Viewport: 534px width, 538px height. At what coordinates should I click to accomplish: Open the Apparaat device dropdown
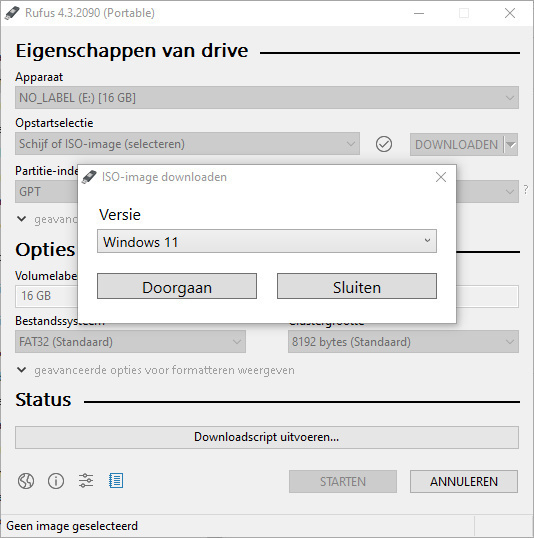(267, 98)
